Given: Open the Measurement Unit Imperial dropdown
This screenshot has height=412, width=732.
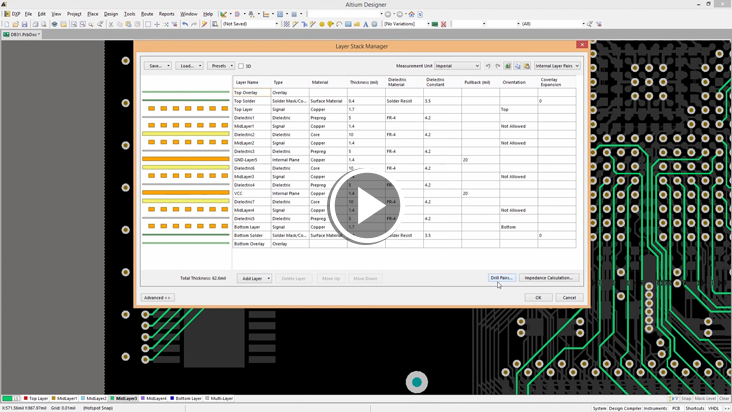Looking at the screenshot, I should pos(457,66).
